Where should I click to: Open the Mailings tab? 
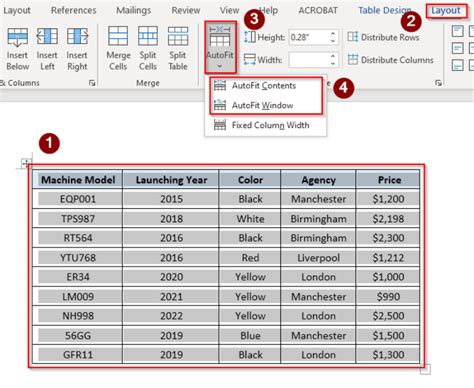pyautogui.click(x=133, y=11)
